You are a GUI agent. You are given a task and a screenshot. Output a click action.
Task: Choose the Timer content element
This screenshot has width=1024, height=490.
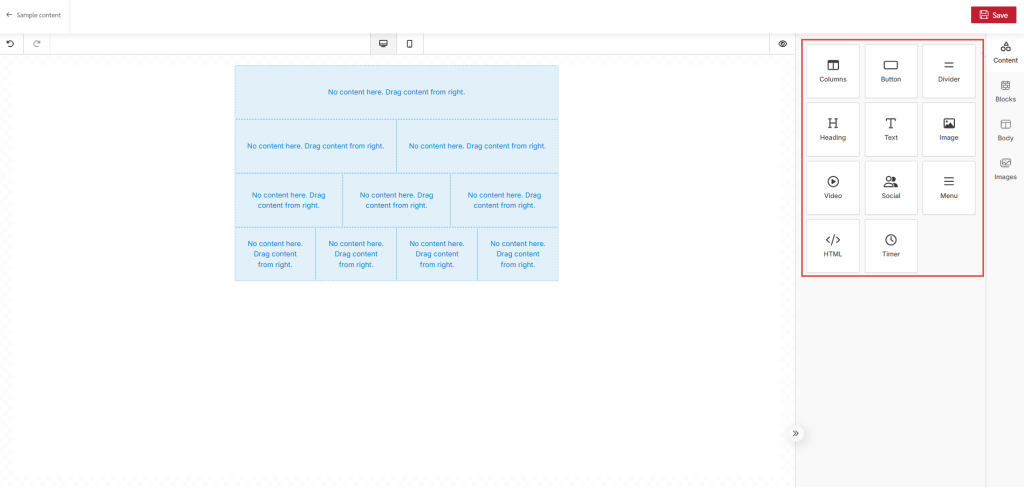(890, 246)
